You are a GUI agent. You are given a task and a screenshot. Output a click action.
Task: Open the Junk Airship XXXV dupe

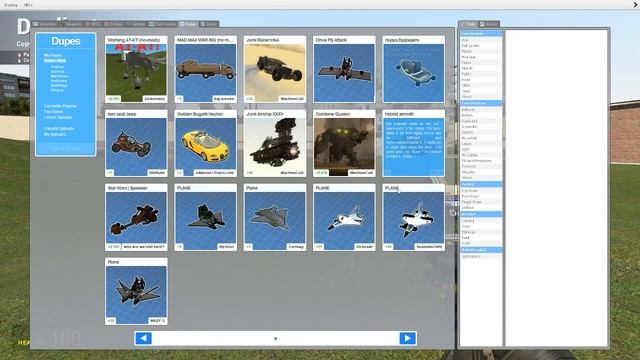point(275,143)
